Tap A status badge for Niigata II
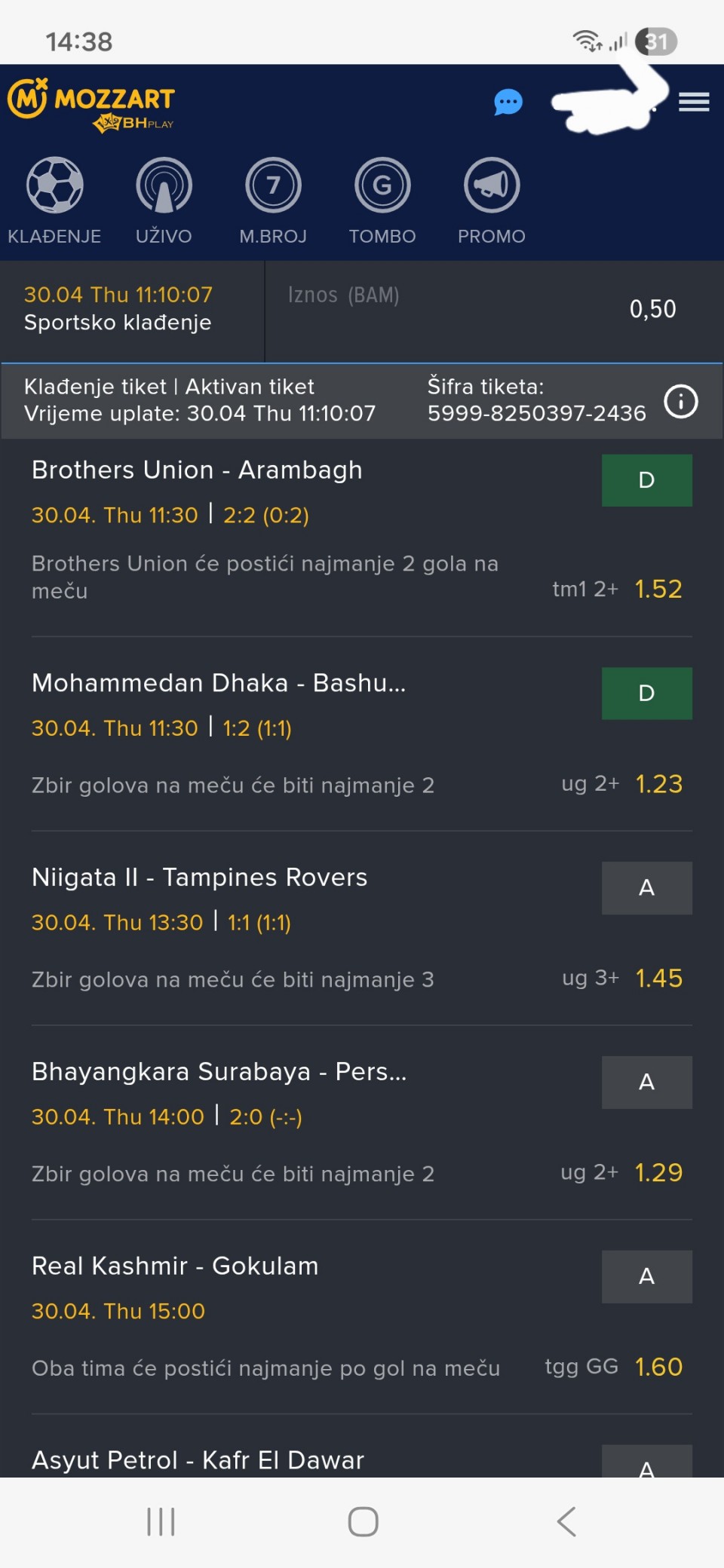The image size is (724, 1568). point(646,888)
